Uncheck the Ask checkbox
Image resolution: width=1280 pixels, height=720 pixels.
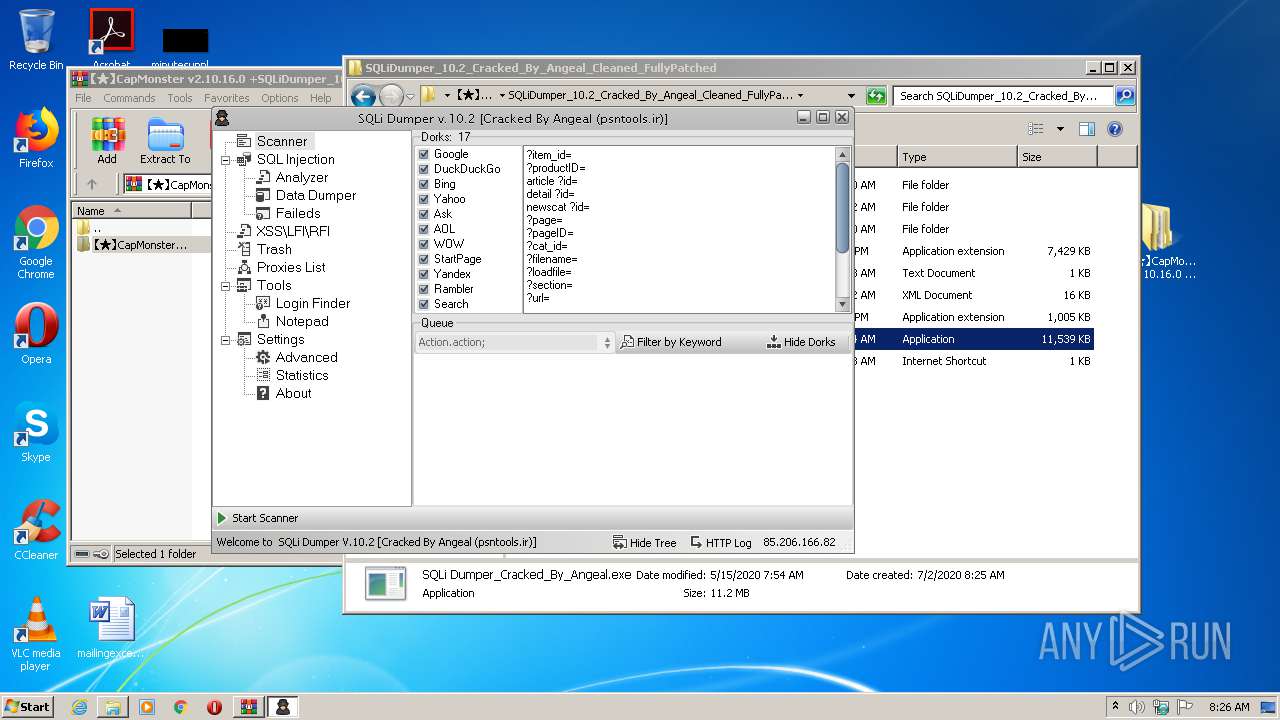point(424,214)
